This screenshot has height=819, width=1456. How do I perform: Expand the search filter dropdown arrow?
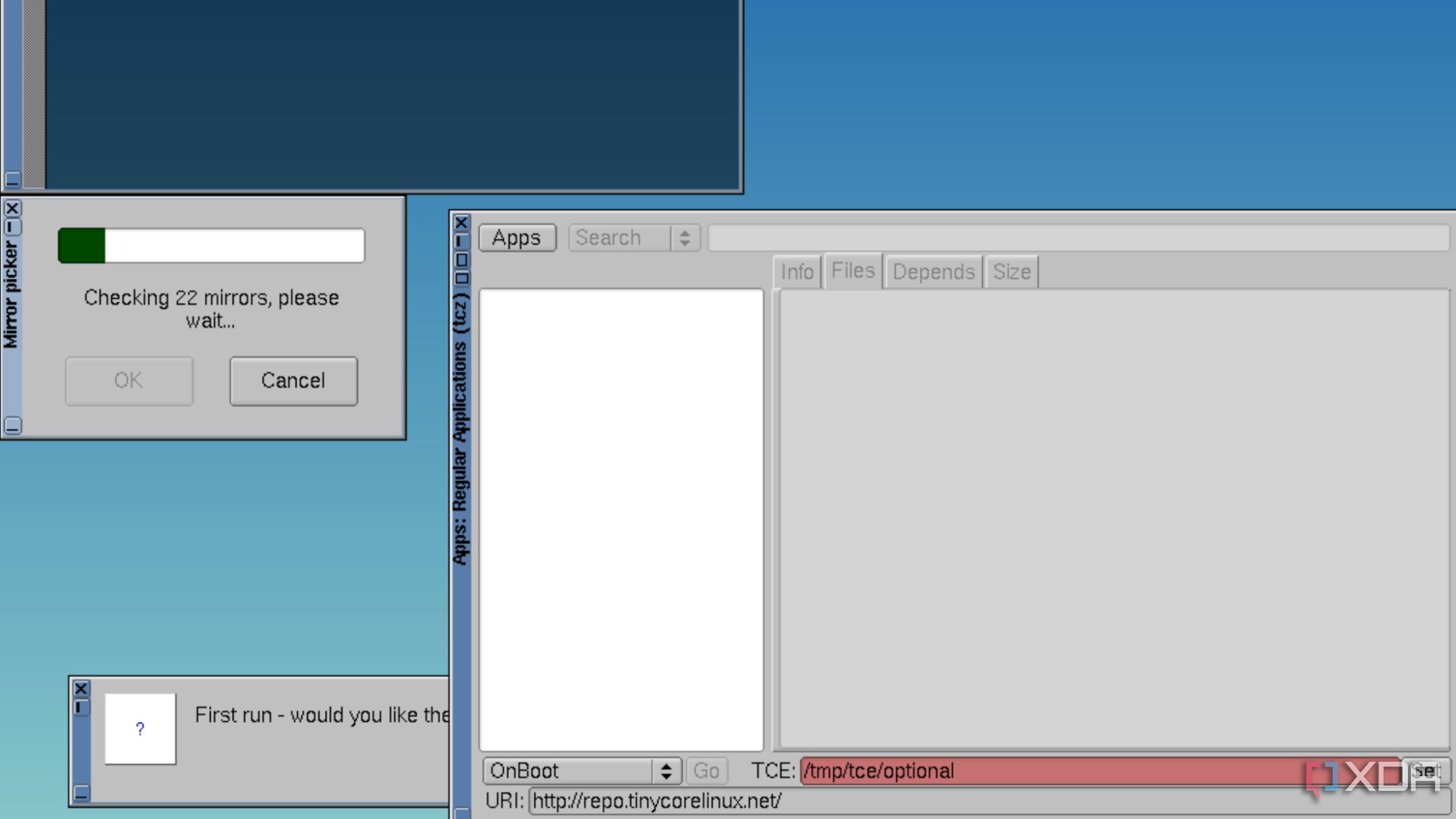coord(686,237)
